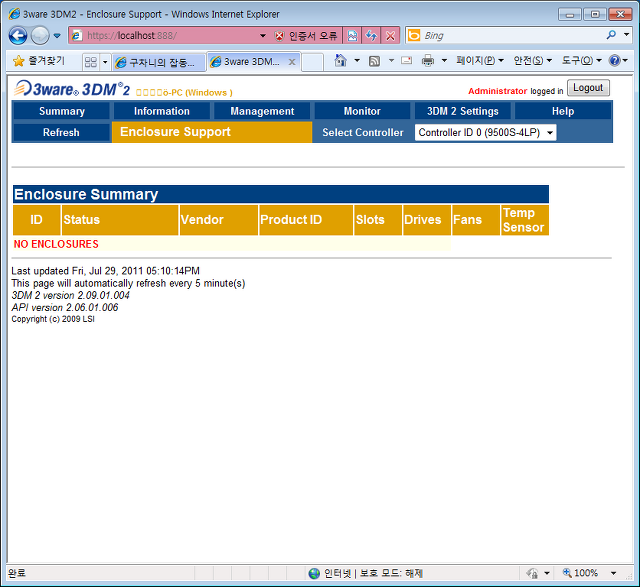
Task: Open Home button dropdown arrow
Action: click(357, 61)
